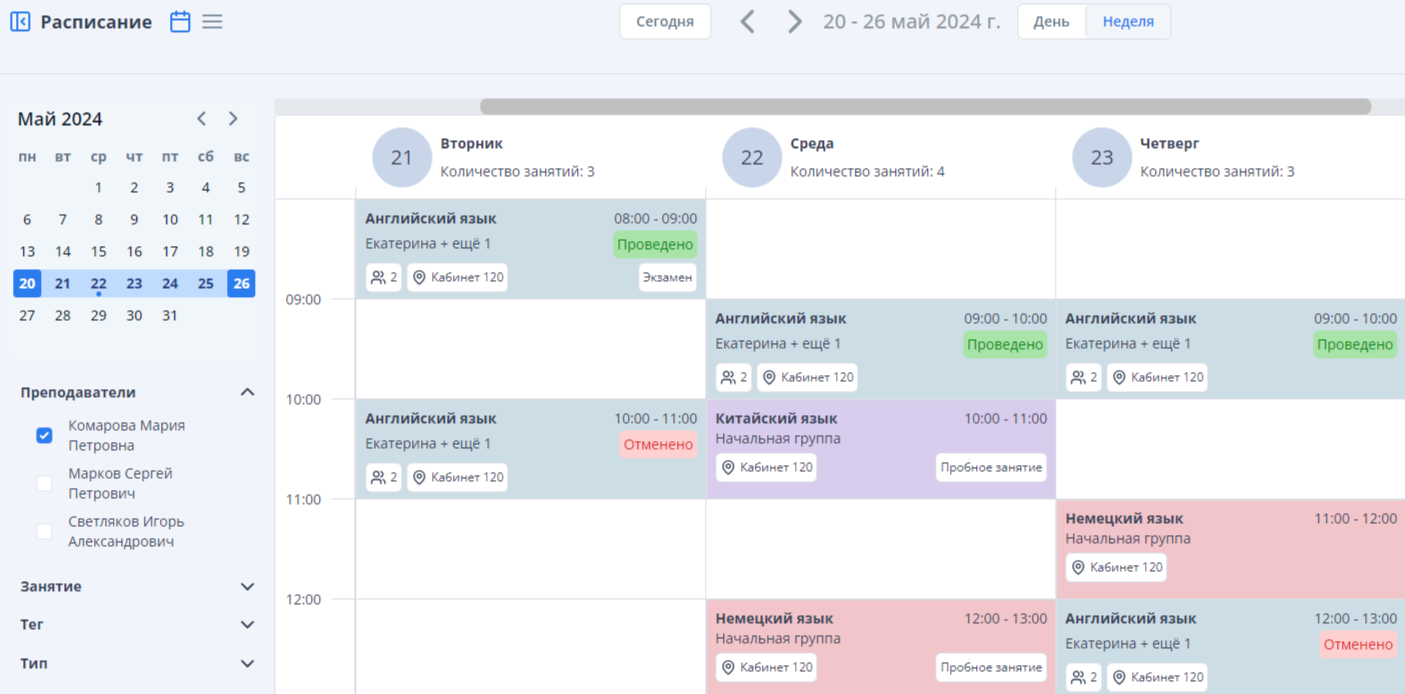Click the location pin on the Chinese lesson card
Screen dimensions: 1405x694
[727, 467]
